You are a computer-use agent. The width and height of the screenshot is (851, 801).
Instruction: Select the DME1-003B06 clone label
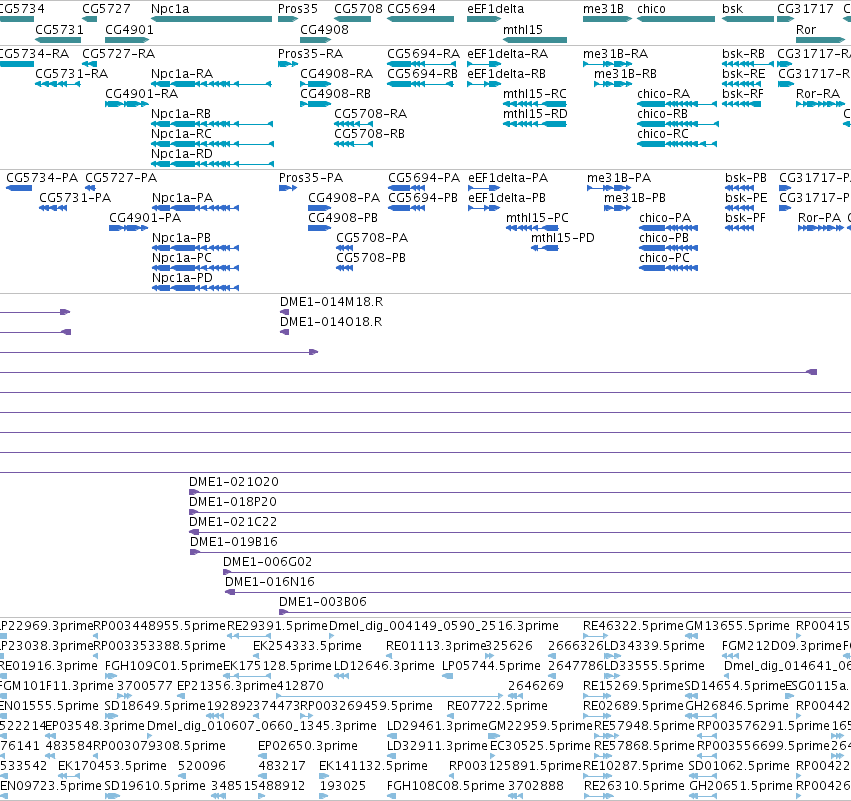point(322,601)
